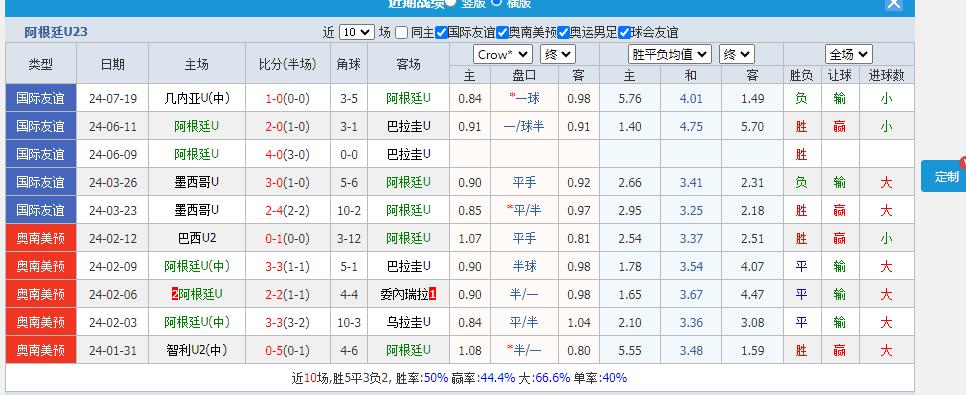
Task: Select the 竖版 radio option
Action: pyautogui.click(x=451, y=2)
